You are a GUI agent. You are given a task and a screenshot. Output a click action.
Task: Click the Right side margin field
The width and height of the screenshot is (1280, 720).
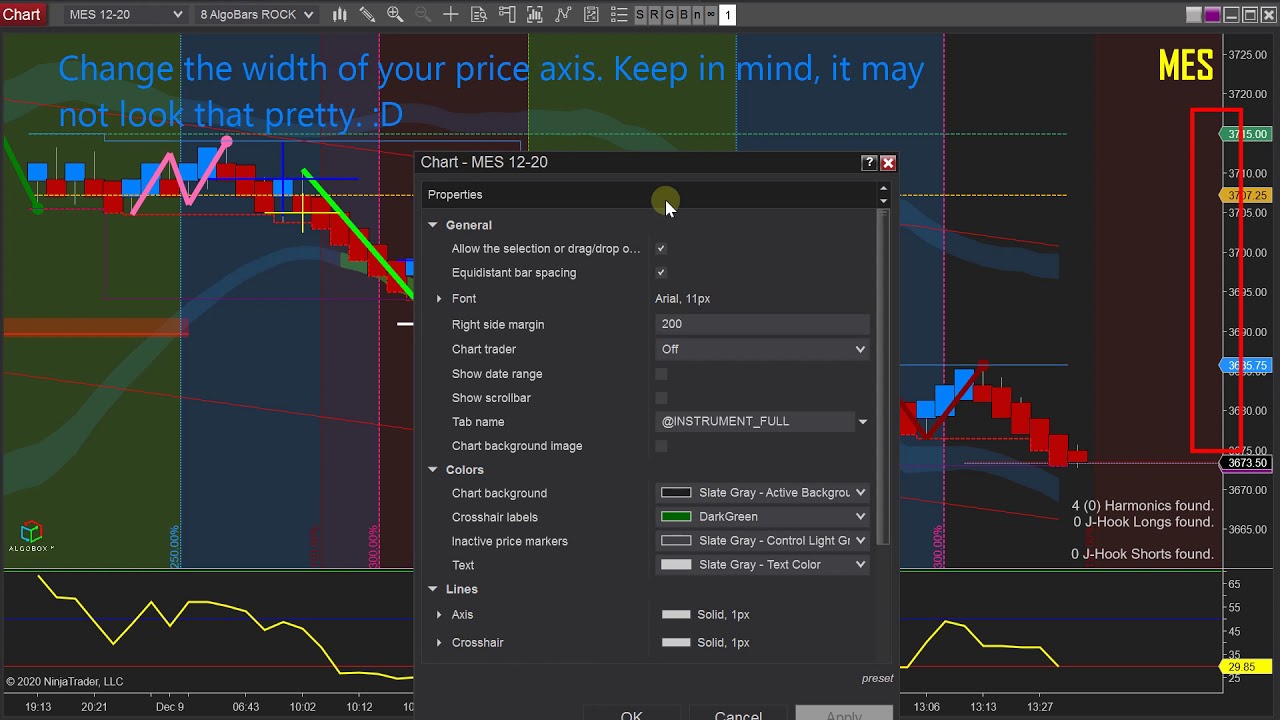pos(763,324)
